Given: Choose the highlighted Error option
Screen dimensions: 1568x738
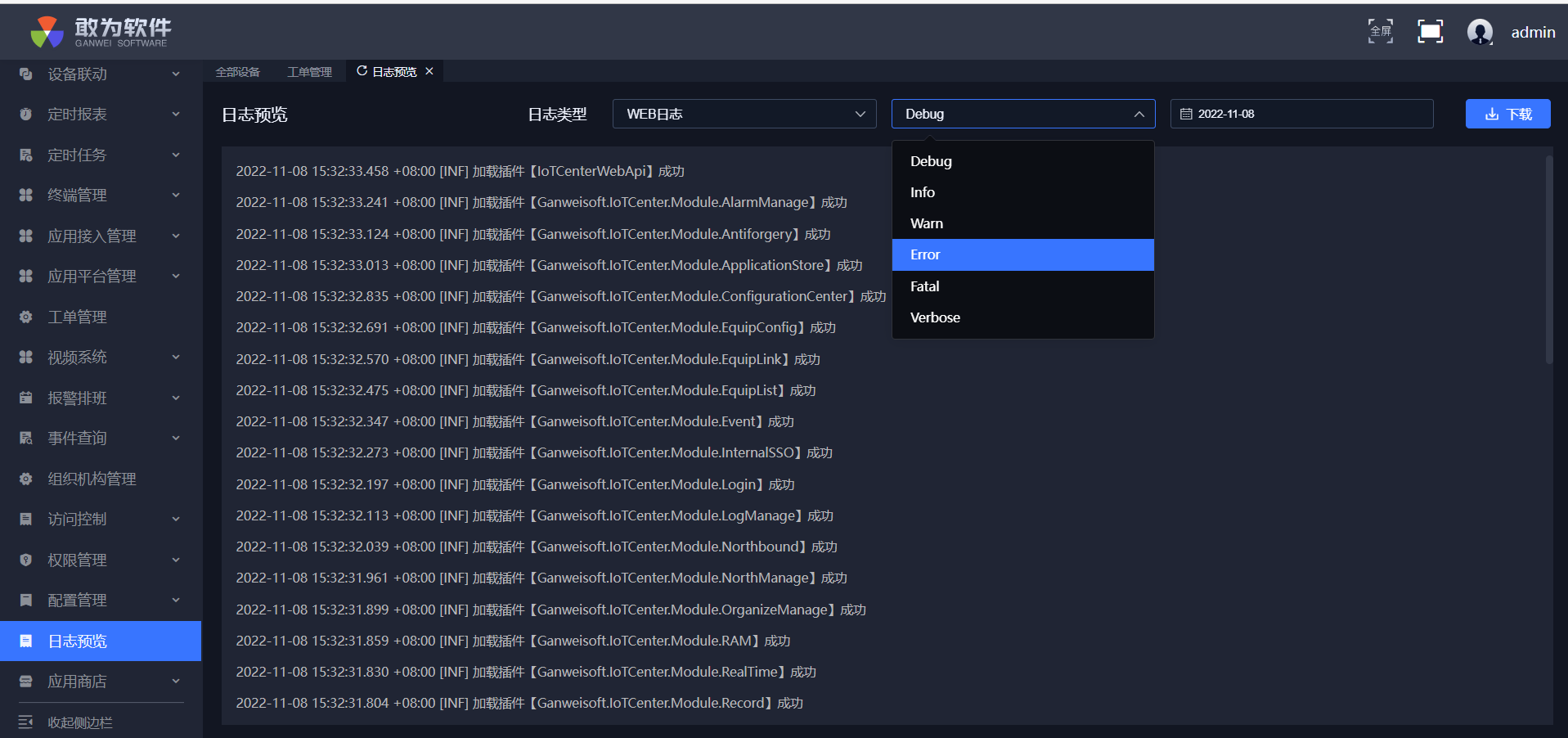Looking at the screenshot, I should pyautogui.click(x=1023, y=254).
